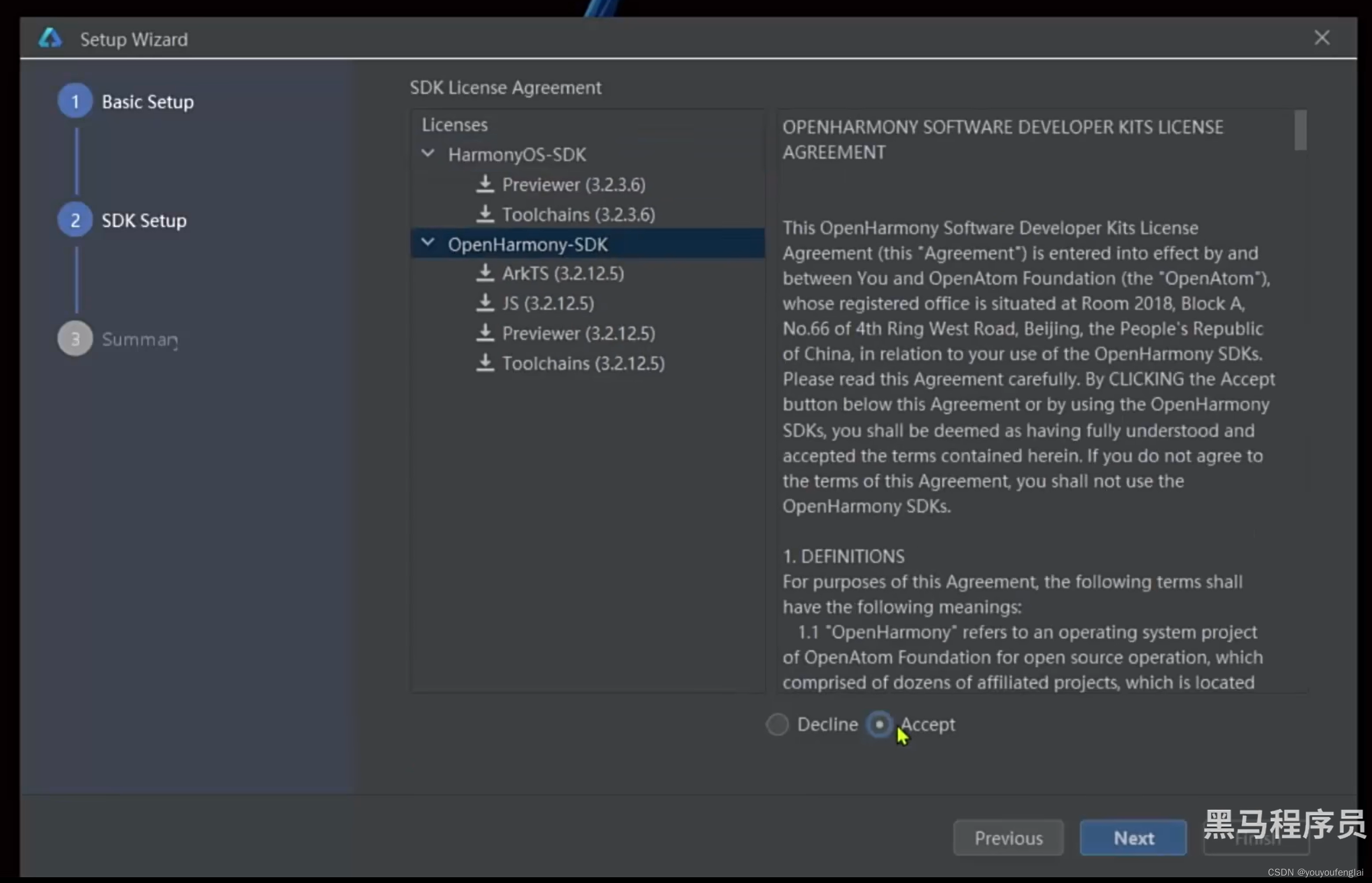Click the JS 3.2.12.5 tree item
This screenshot has width=1372, height=883.
[x=548, y=303]
